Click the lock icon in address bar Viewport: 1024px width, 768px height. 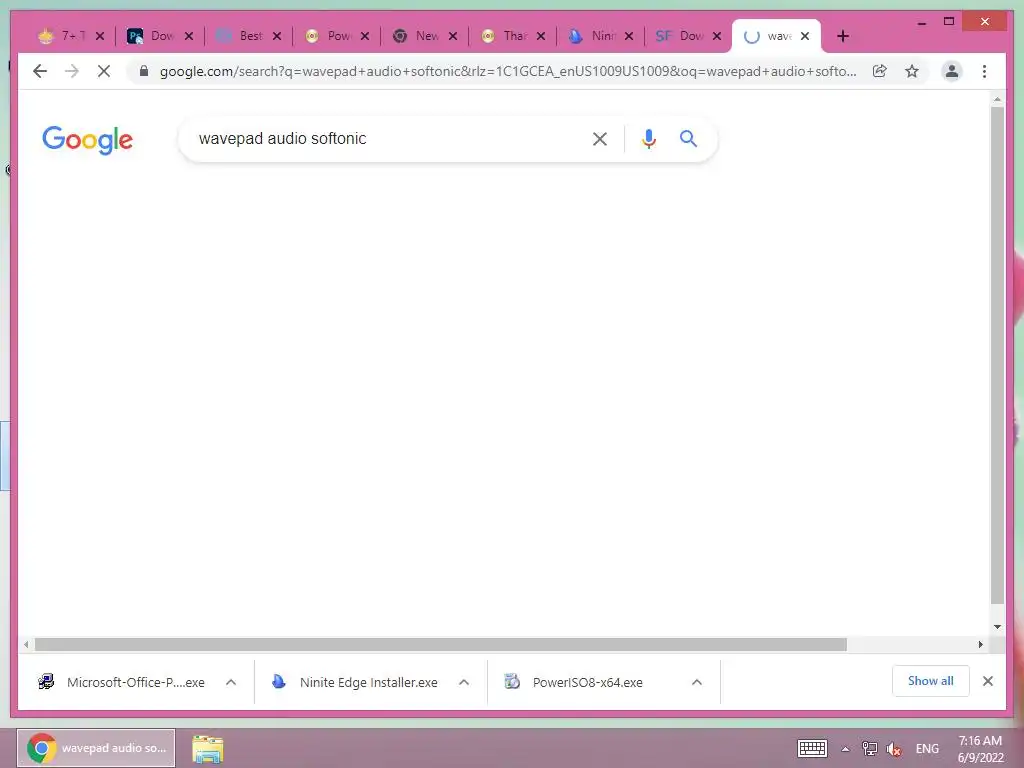[x=144, y=71]
